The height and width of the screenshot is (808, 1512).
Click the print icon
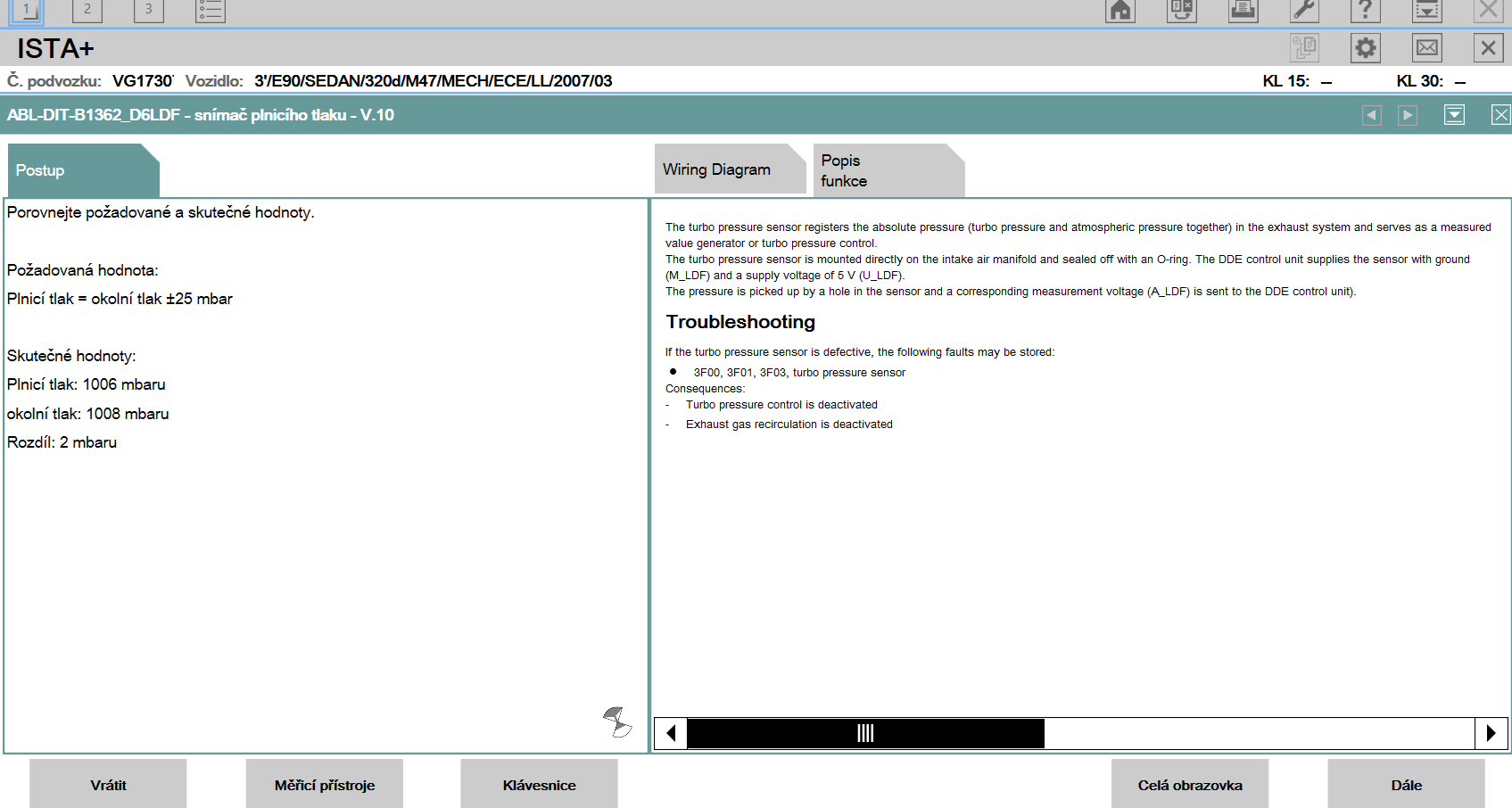(x=1243, y=10)
